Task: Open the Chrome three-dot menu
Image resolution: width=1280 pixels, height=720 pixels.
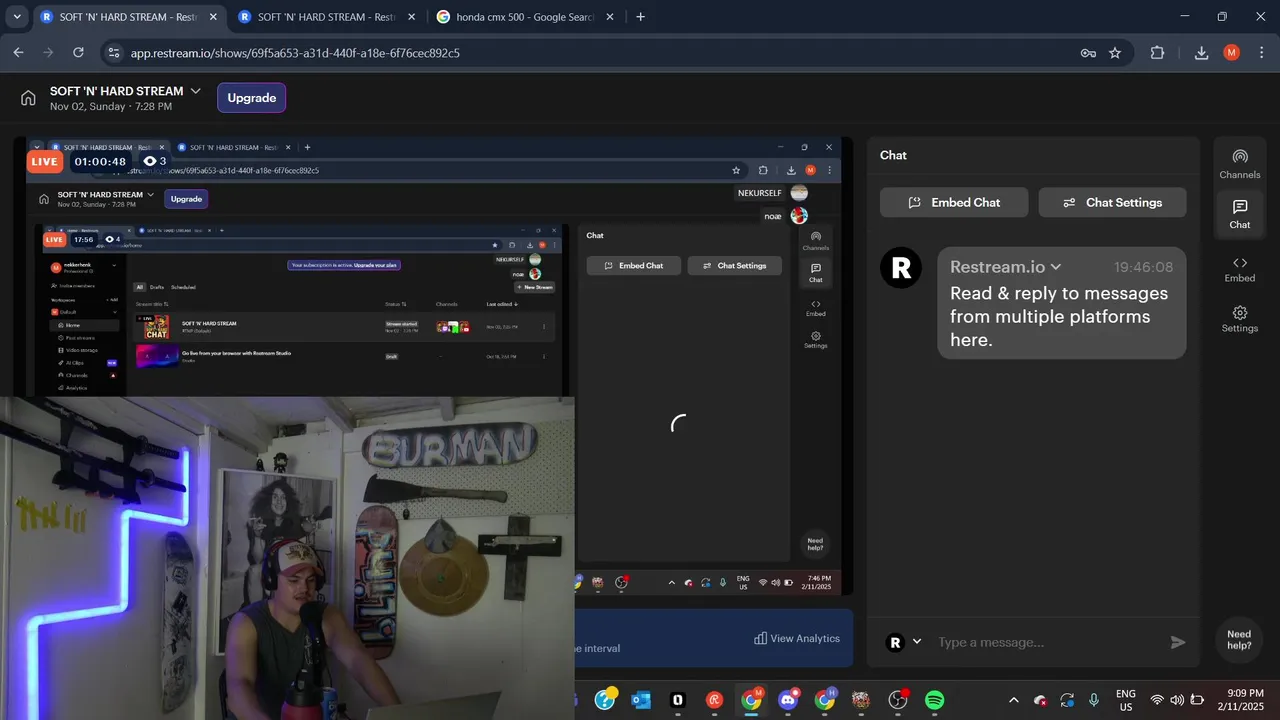Action: (x=1260, y=53)
